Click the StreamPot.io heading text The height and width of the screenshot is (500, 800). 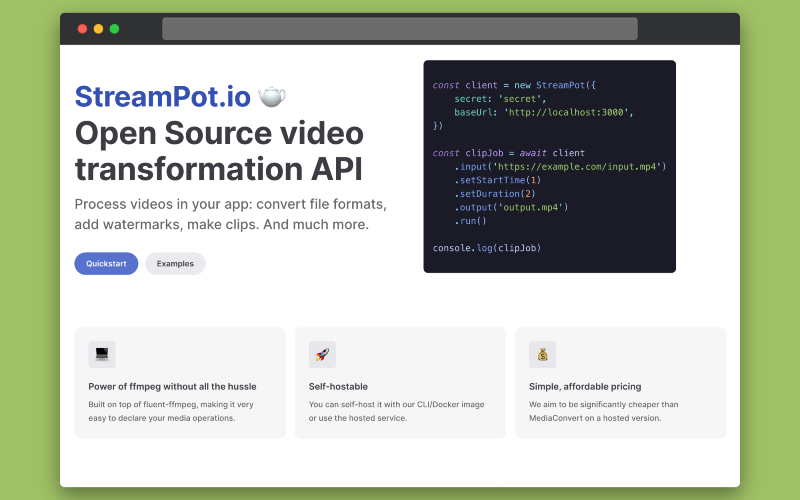click(x=163, y=96)
